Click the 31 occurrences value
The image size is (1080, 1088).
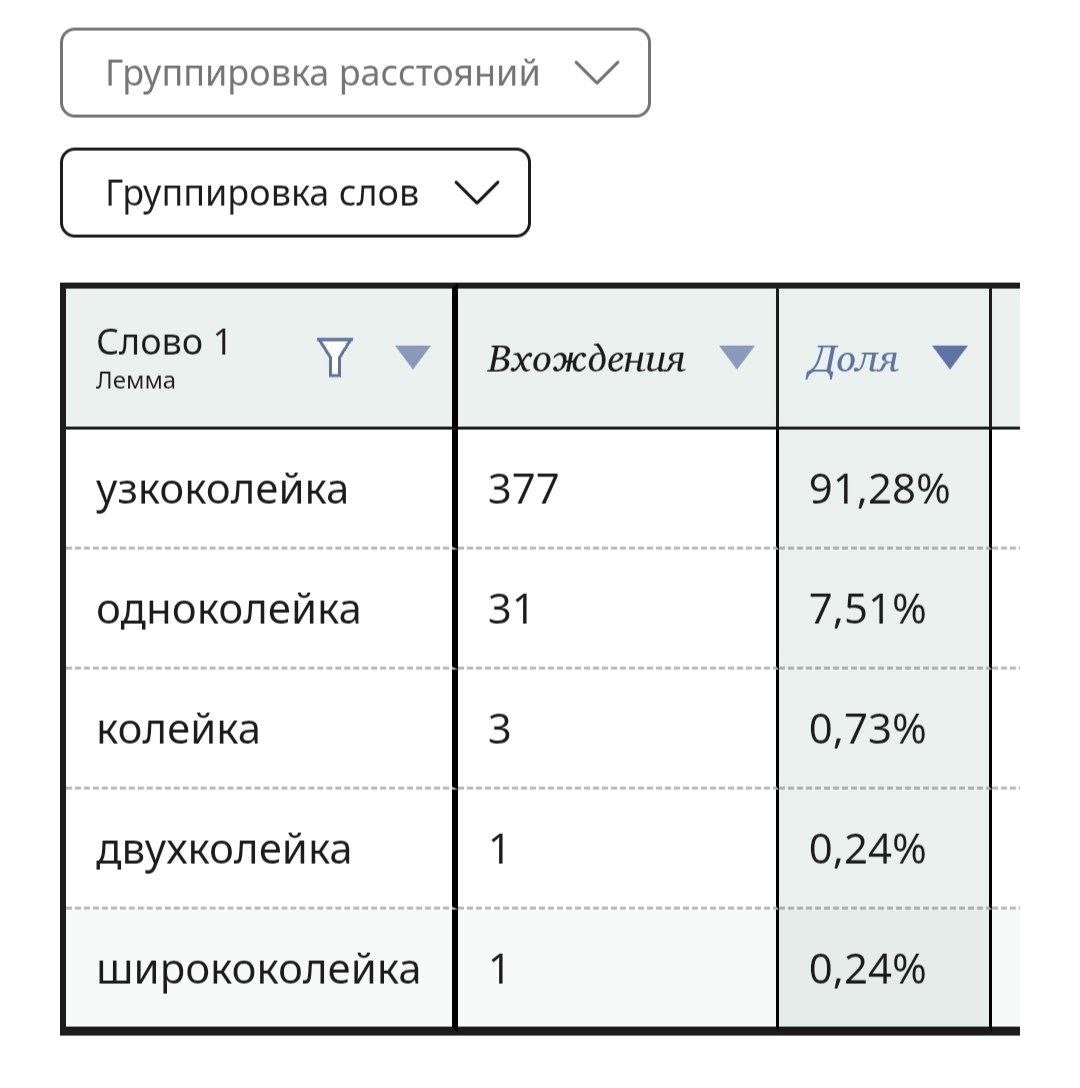point(509,609)
